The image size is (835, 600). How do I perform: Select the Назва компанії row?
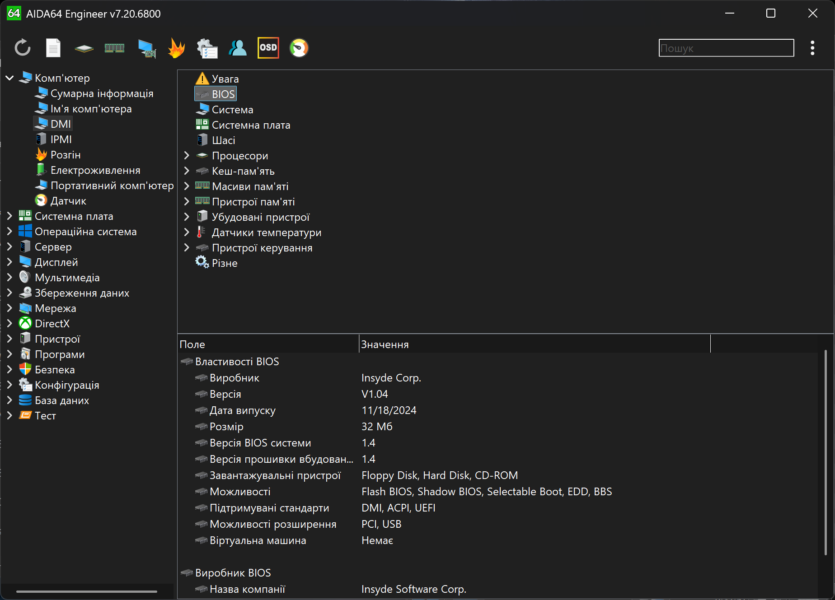pyautogui.click(x=498, y=589)
